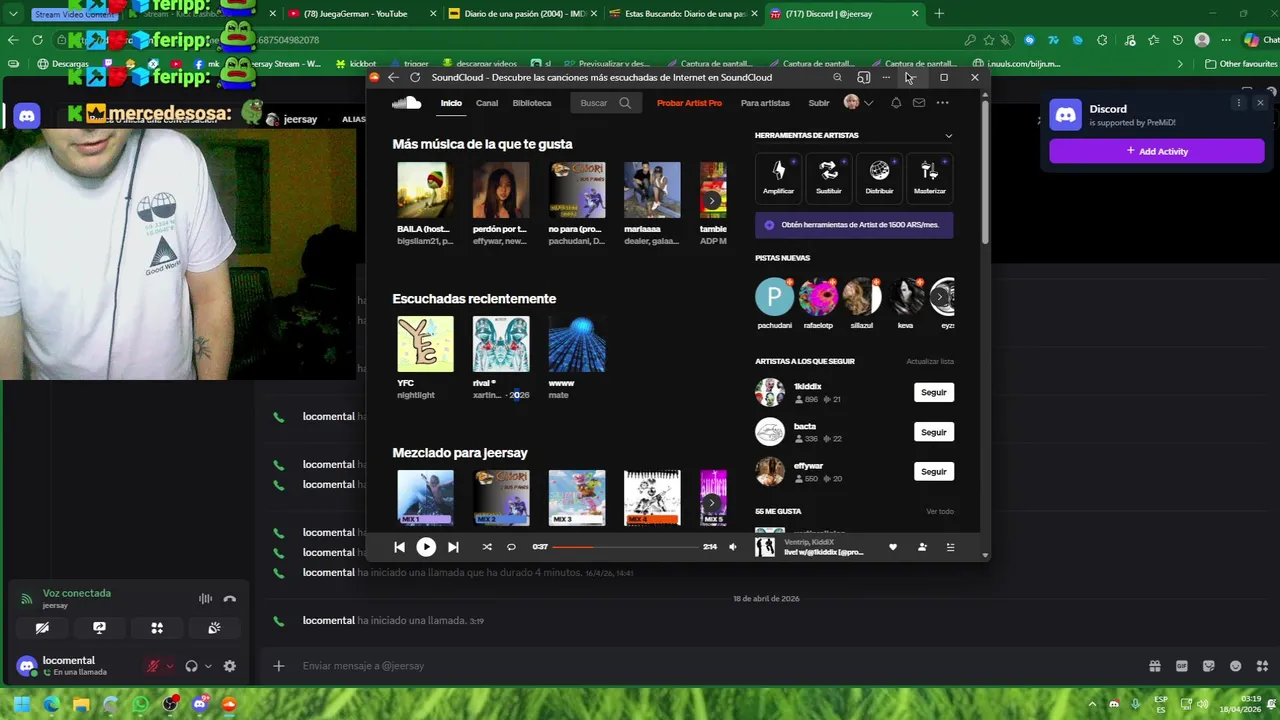Go back in SoundCloud app window
1280x720 pixels.
[x=393, y=77]
